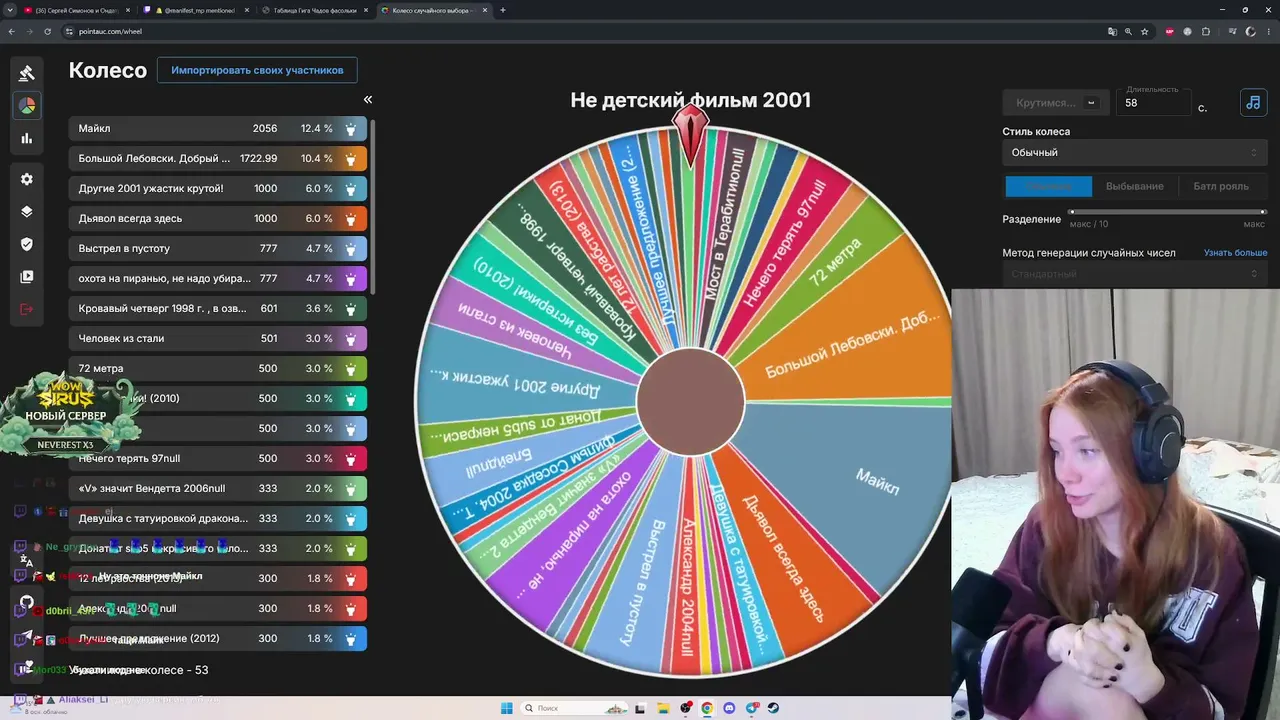This screenshot has width=1280, height=720.
Task: Select the highlighted blue wheel mode option
Action: click(x=1048, y=186)
